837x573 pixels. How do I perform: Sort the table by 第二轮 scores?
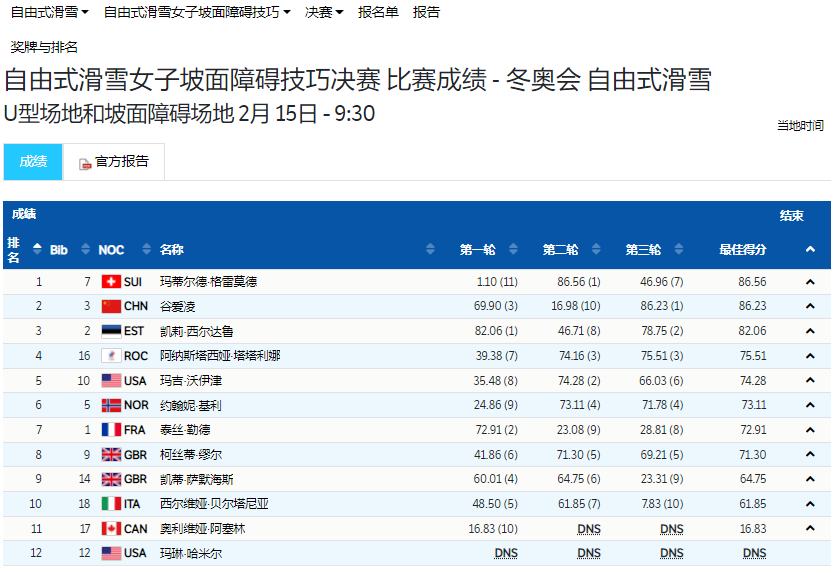(596, 249)
